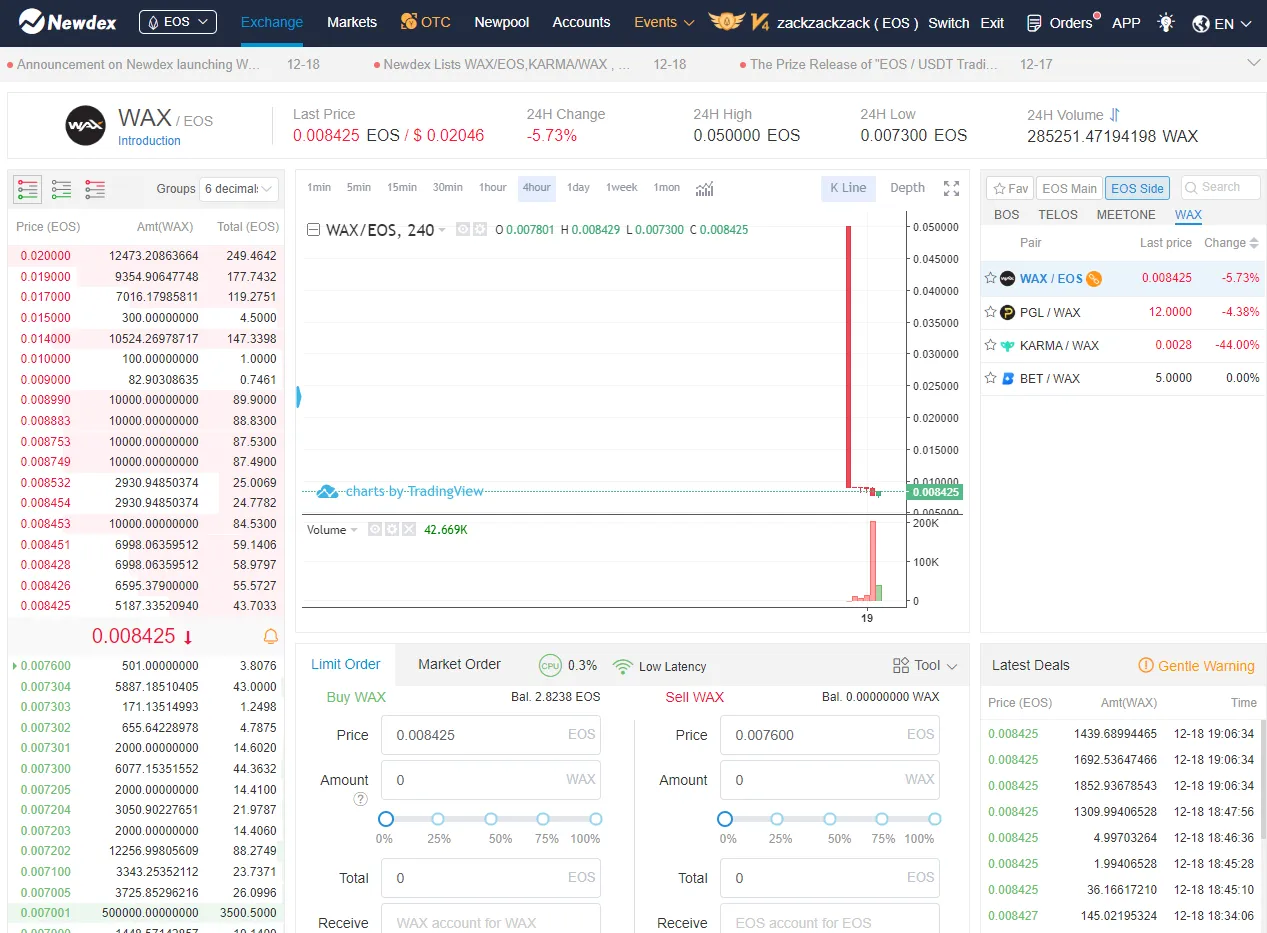Click Exit to log out
1267x933 pixels.
point(992,23)
